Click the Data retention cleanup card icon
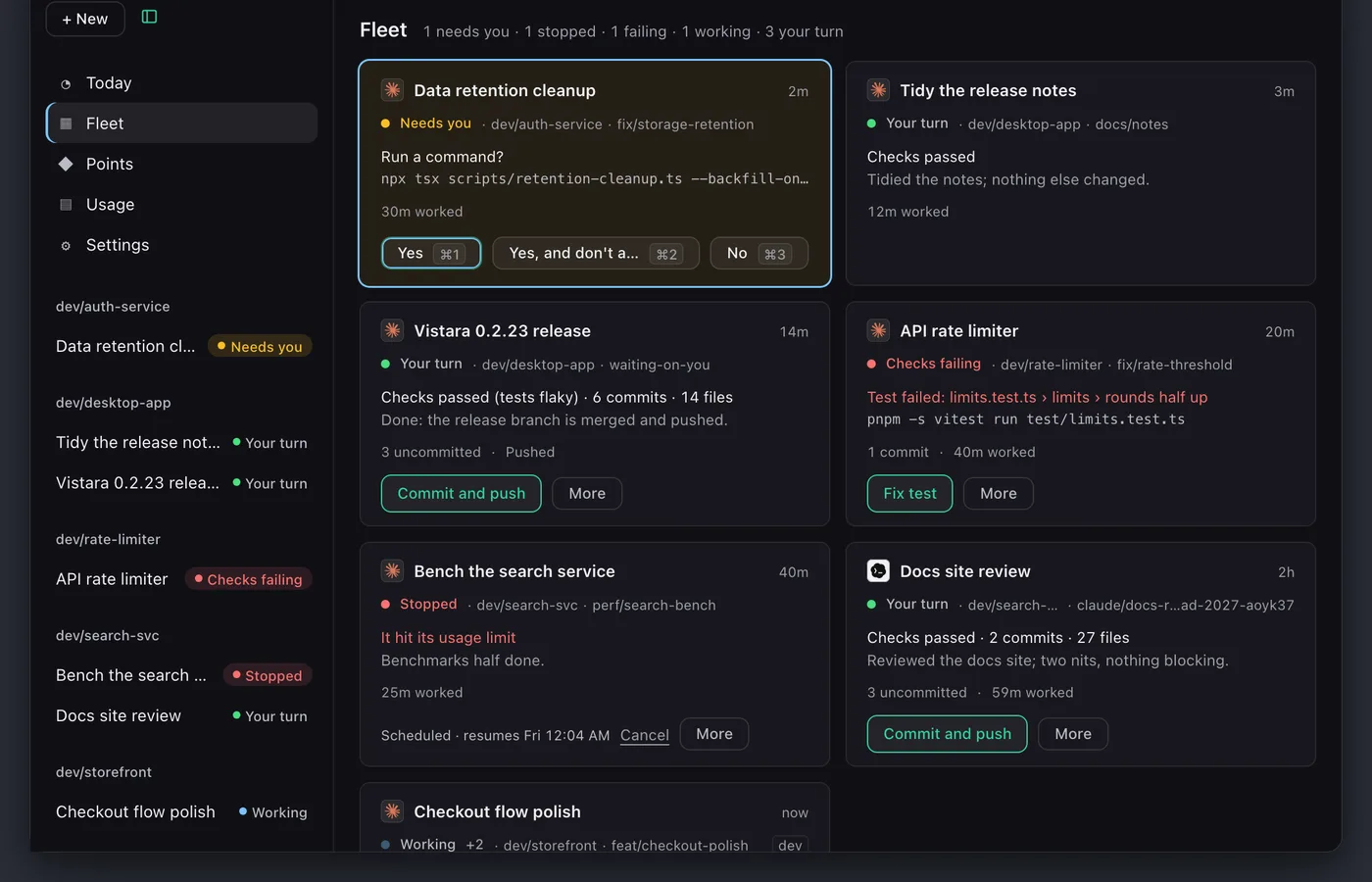 coord(392,90)
